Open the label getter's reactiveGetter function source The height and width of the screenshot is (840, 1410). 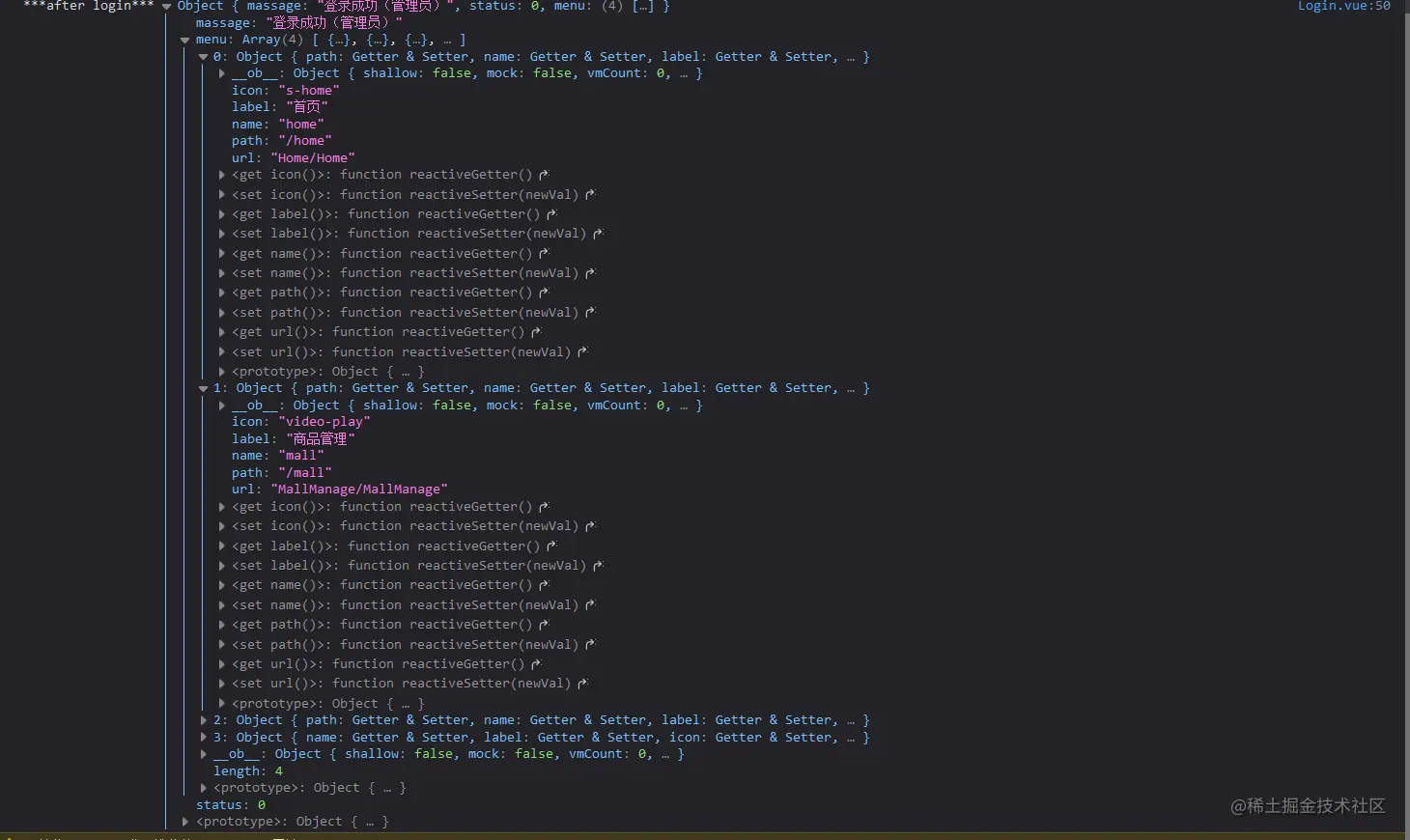point(550,213)
